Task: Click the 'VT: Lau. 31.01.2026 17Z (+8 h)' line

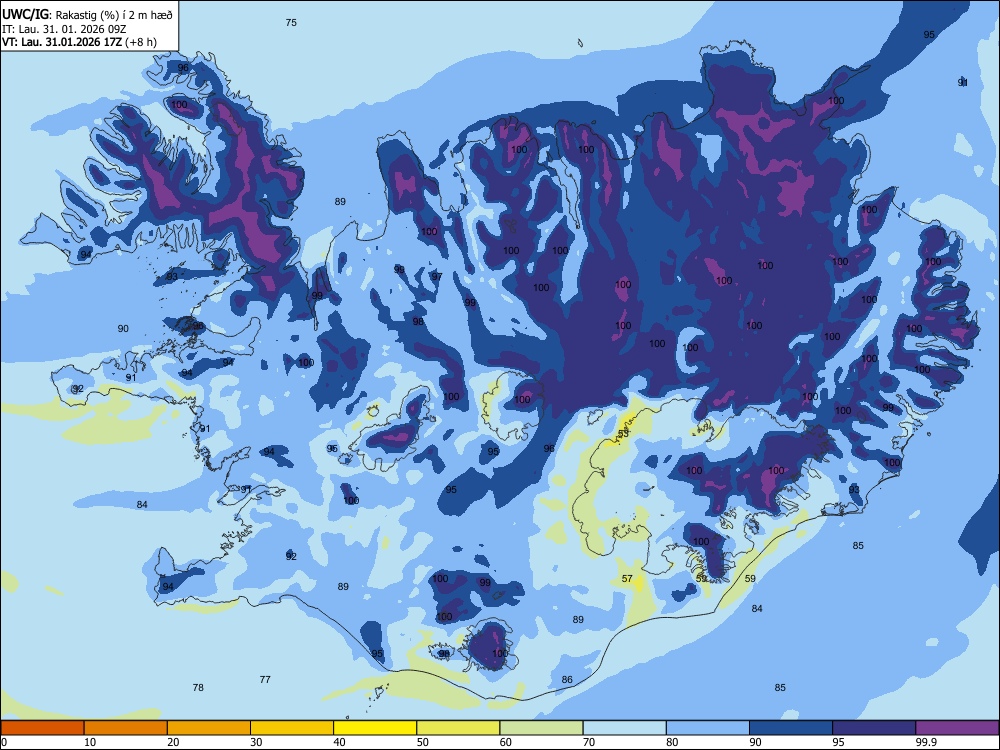Action: 79,42
